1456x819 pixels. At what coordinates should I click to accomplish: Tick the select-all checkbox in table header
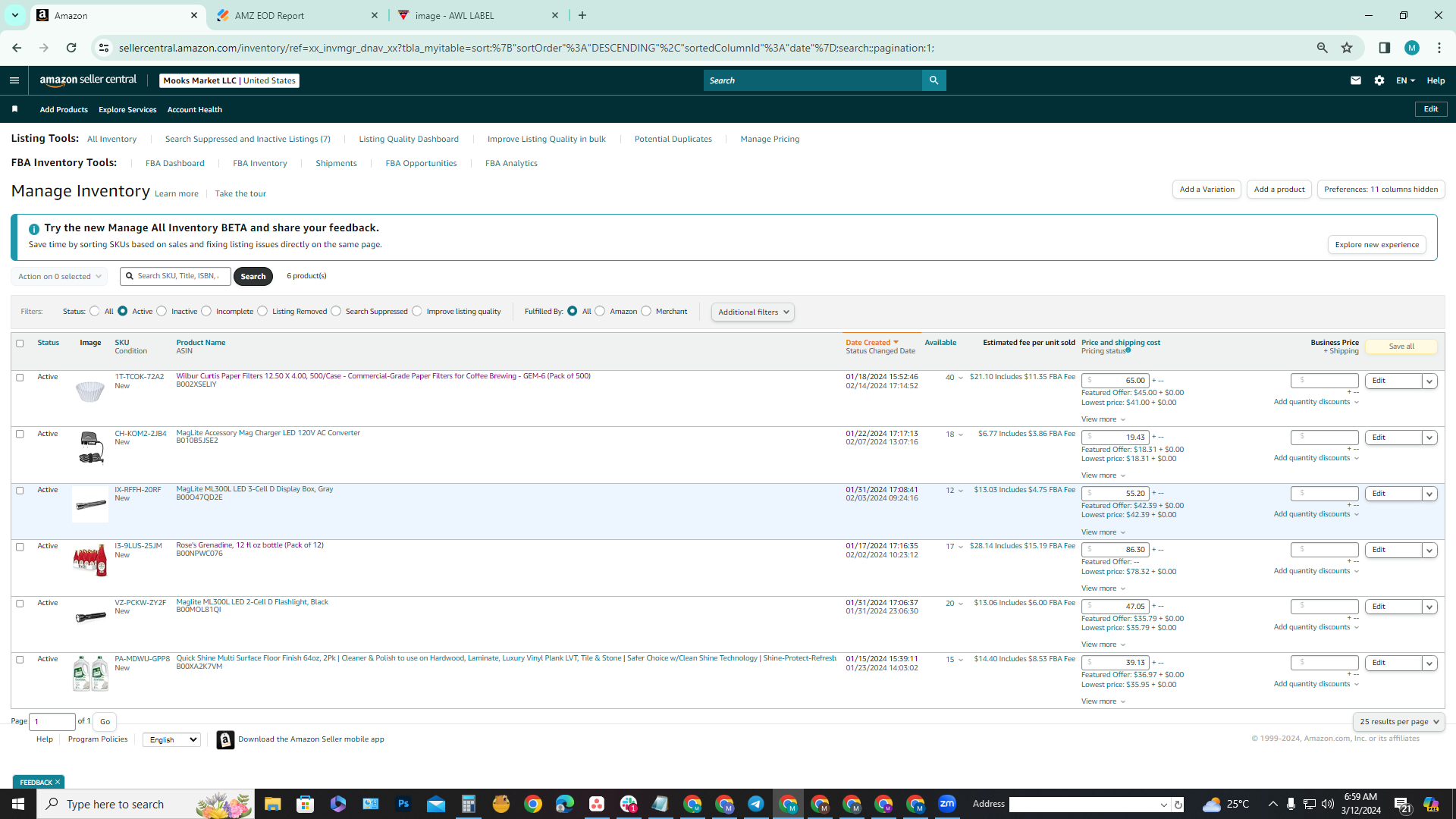pos(20,344)
